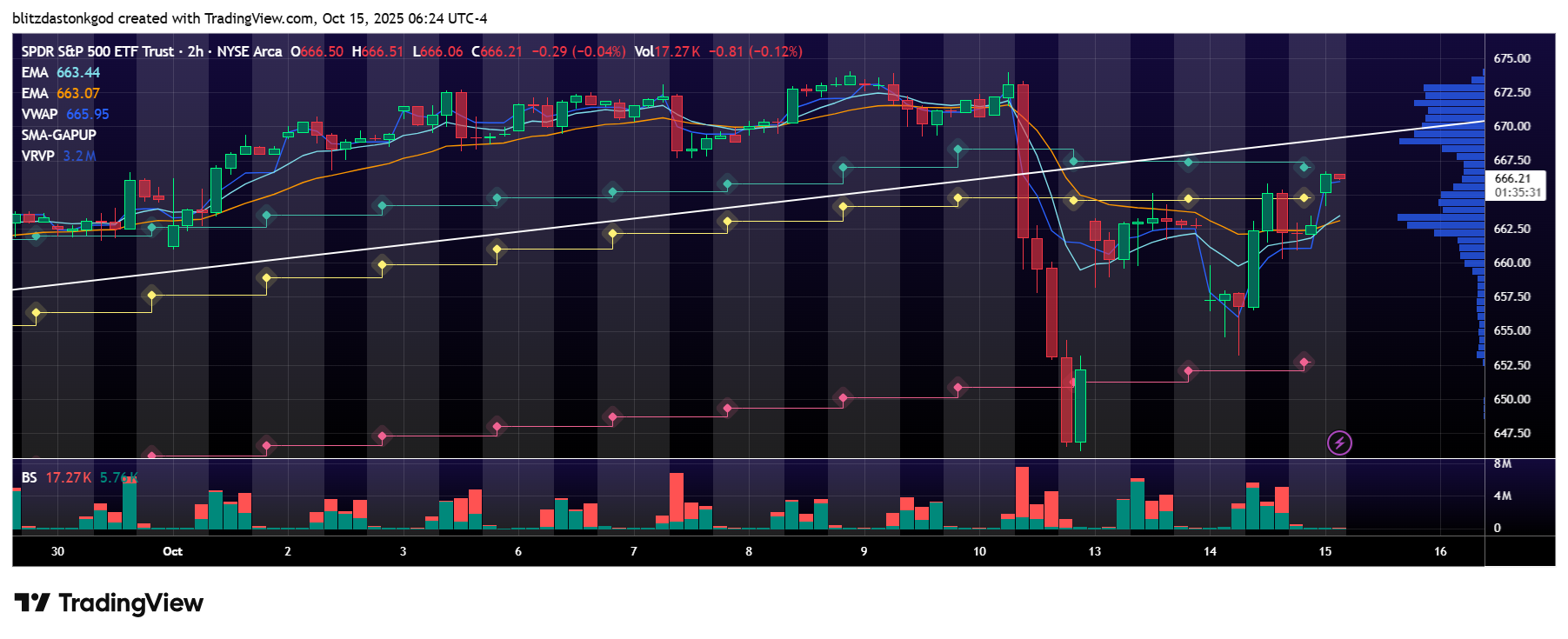Click the BS volume indicator legend
Screen dimensions: 1568x639
pos(79,477)
